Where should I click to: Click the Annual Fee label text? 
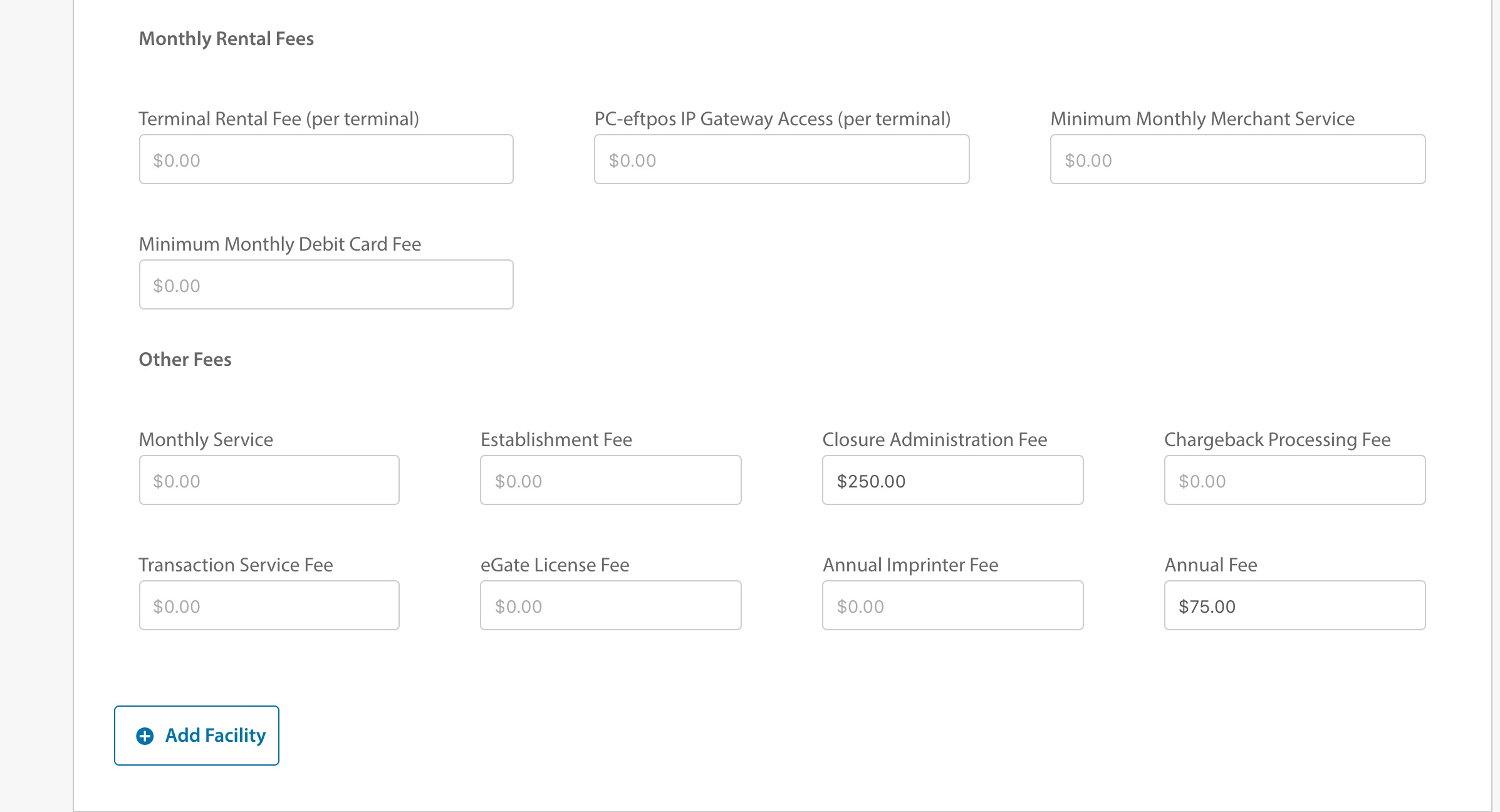tap(1211, 565)
